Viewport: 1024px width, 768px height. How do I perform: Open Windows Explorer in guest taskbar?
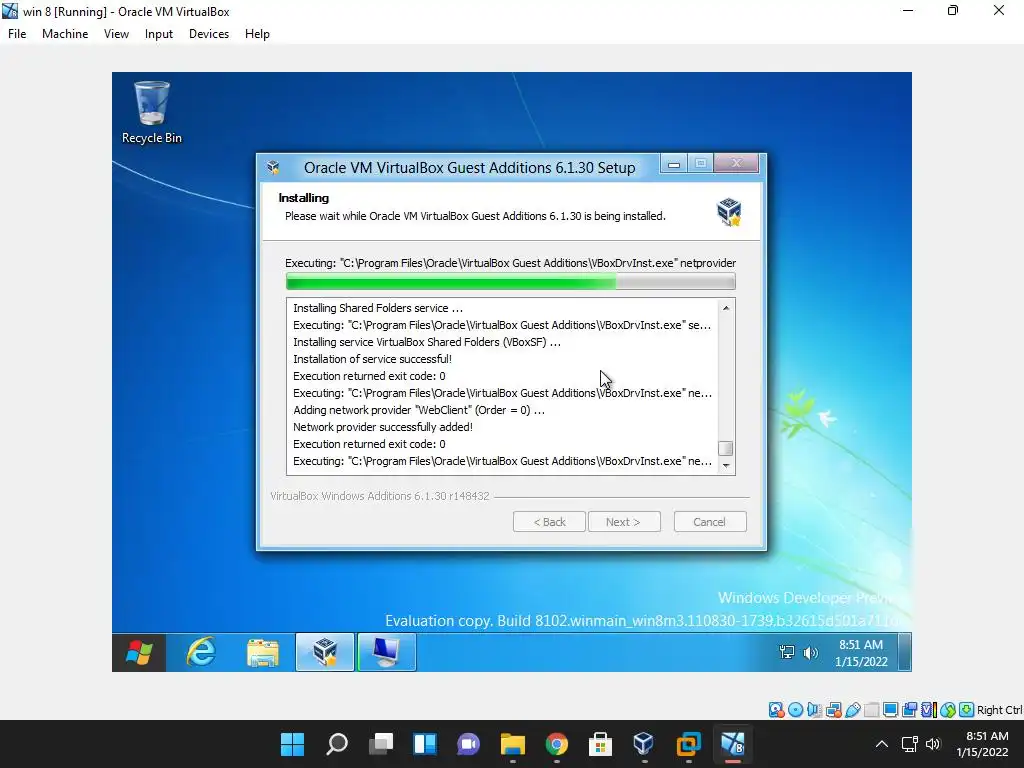[x=263, y=652]
